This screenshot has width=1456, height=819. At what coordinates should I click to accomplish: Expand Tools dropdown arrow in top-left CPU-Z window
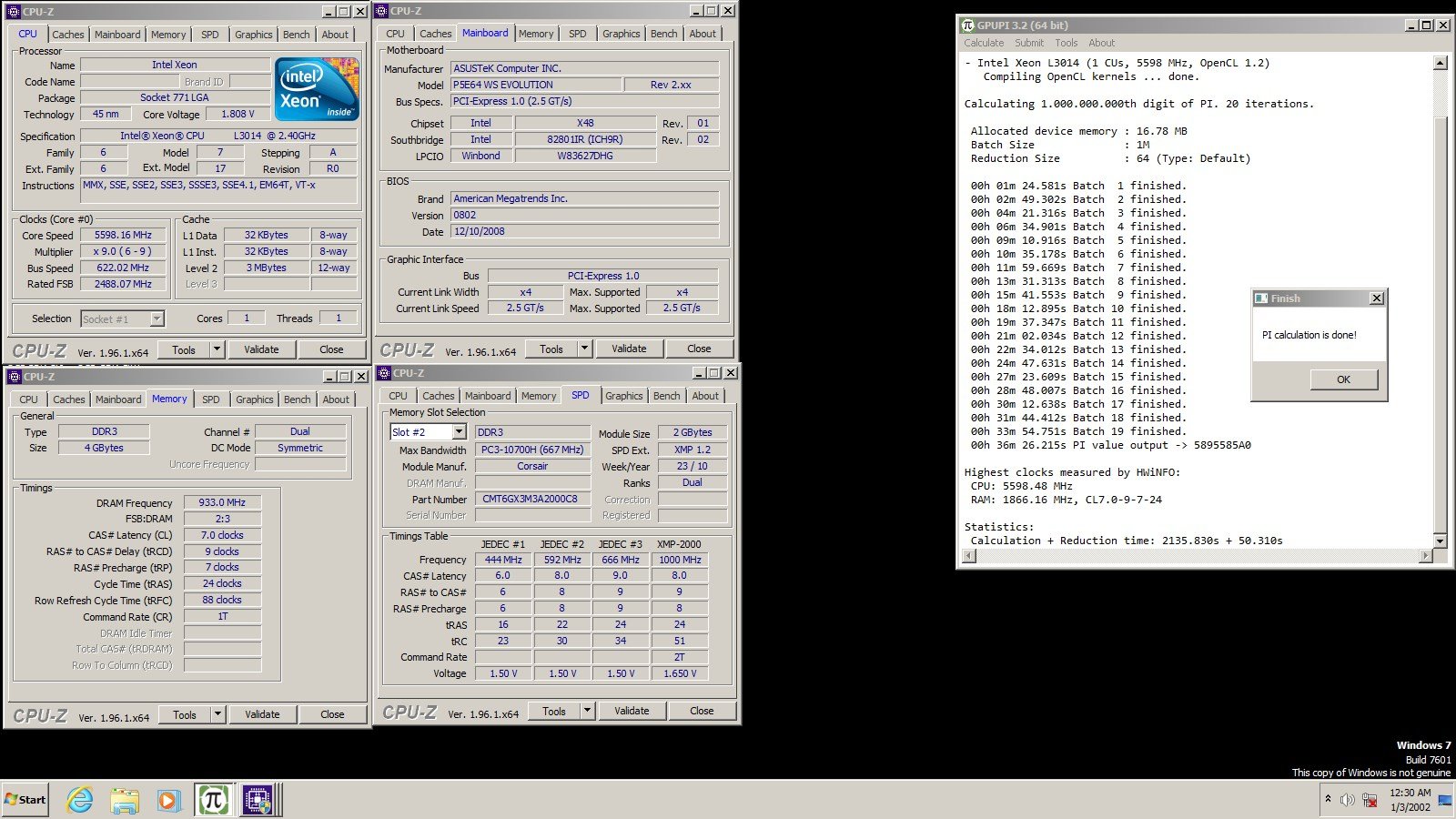pos(217,349)
